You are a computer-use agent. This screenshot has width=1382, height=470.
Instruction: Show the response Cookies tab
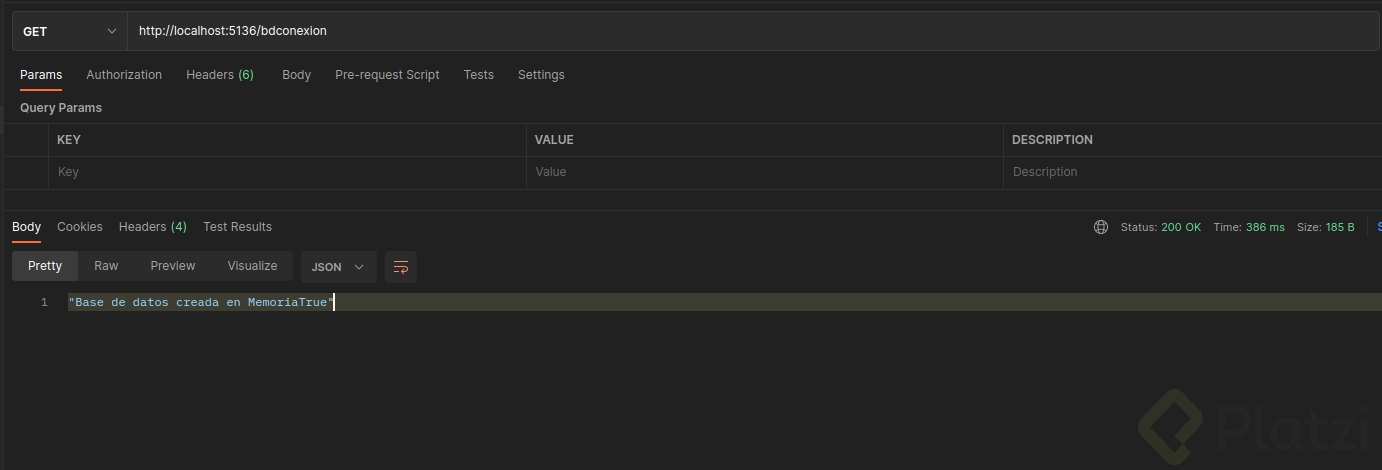pyautogui.click(x=80, y=227)
